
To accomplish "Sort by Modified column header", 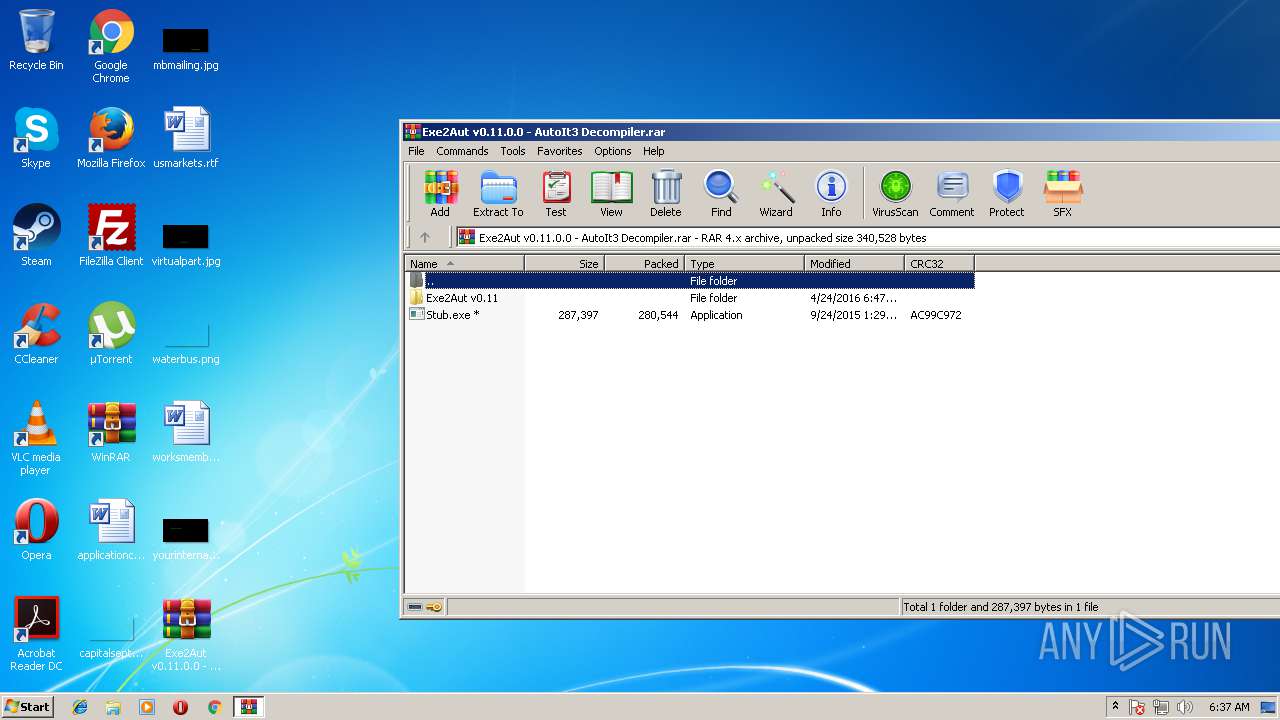I will [854, 264].
